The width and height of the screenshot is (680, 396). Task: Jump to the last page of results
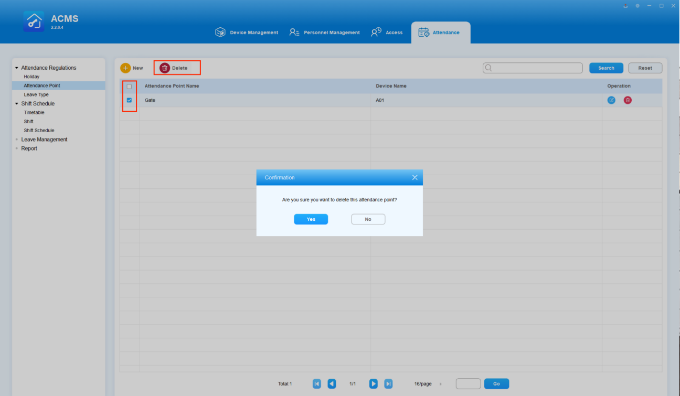[x=389, y=384]
